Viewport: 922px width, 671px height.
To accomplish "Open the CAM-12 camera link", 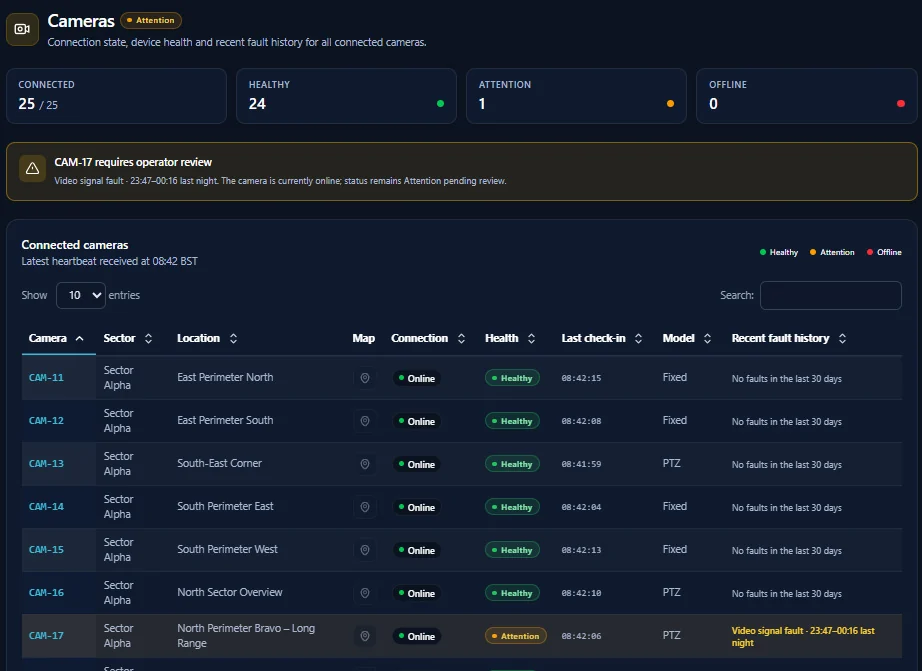I will pos(46,420).
